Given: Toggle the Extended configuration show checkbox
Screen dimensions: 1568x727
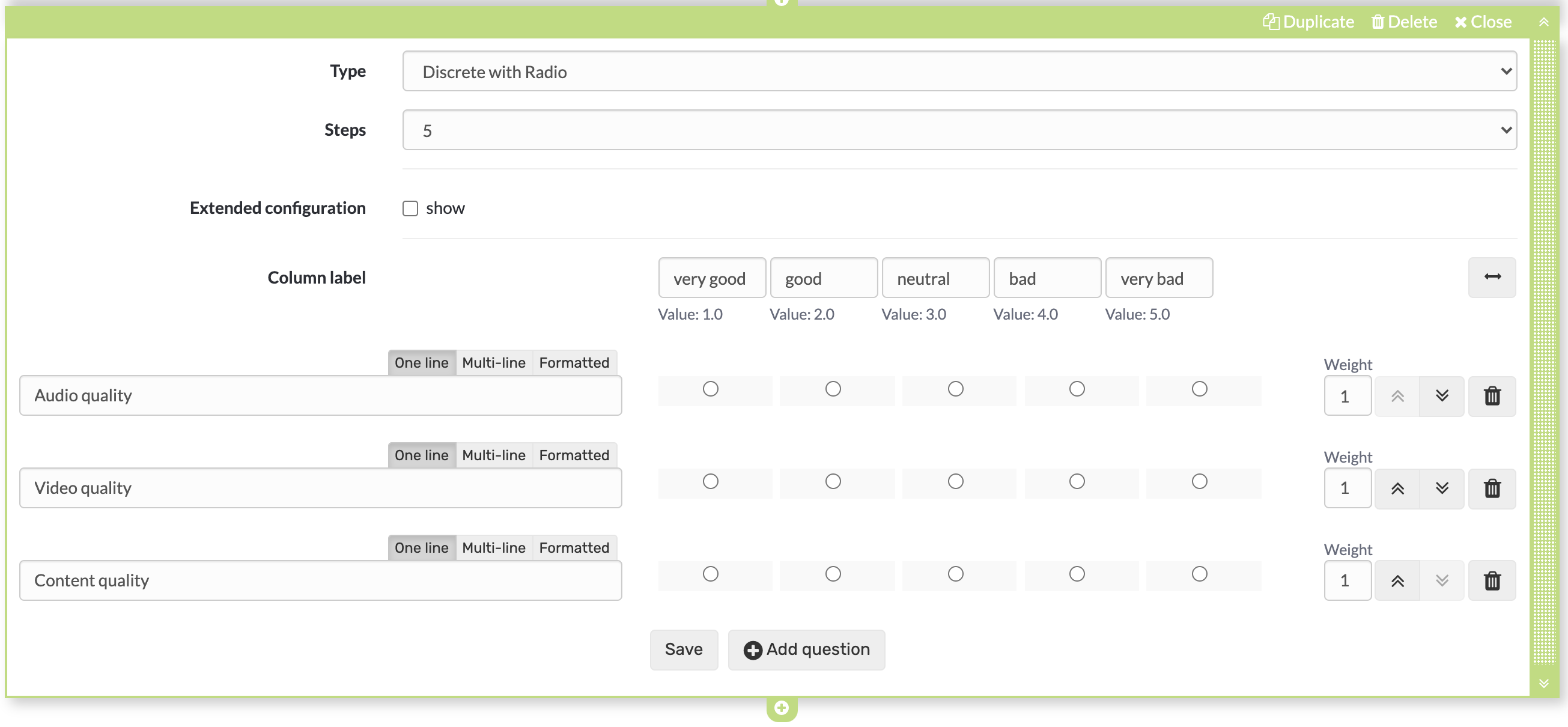Looking at the screenshot, I should click(x=409, y=208).
